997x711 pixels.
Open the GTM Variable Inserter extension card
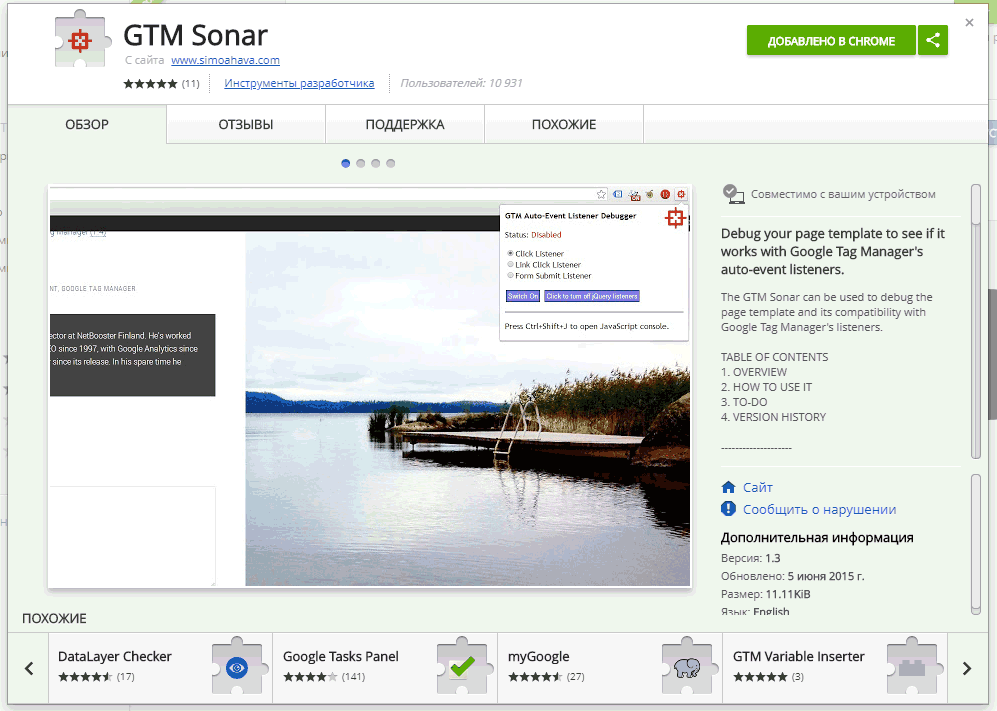[835, 668]
